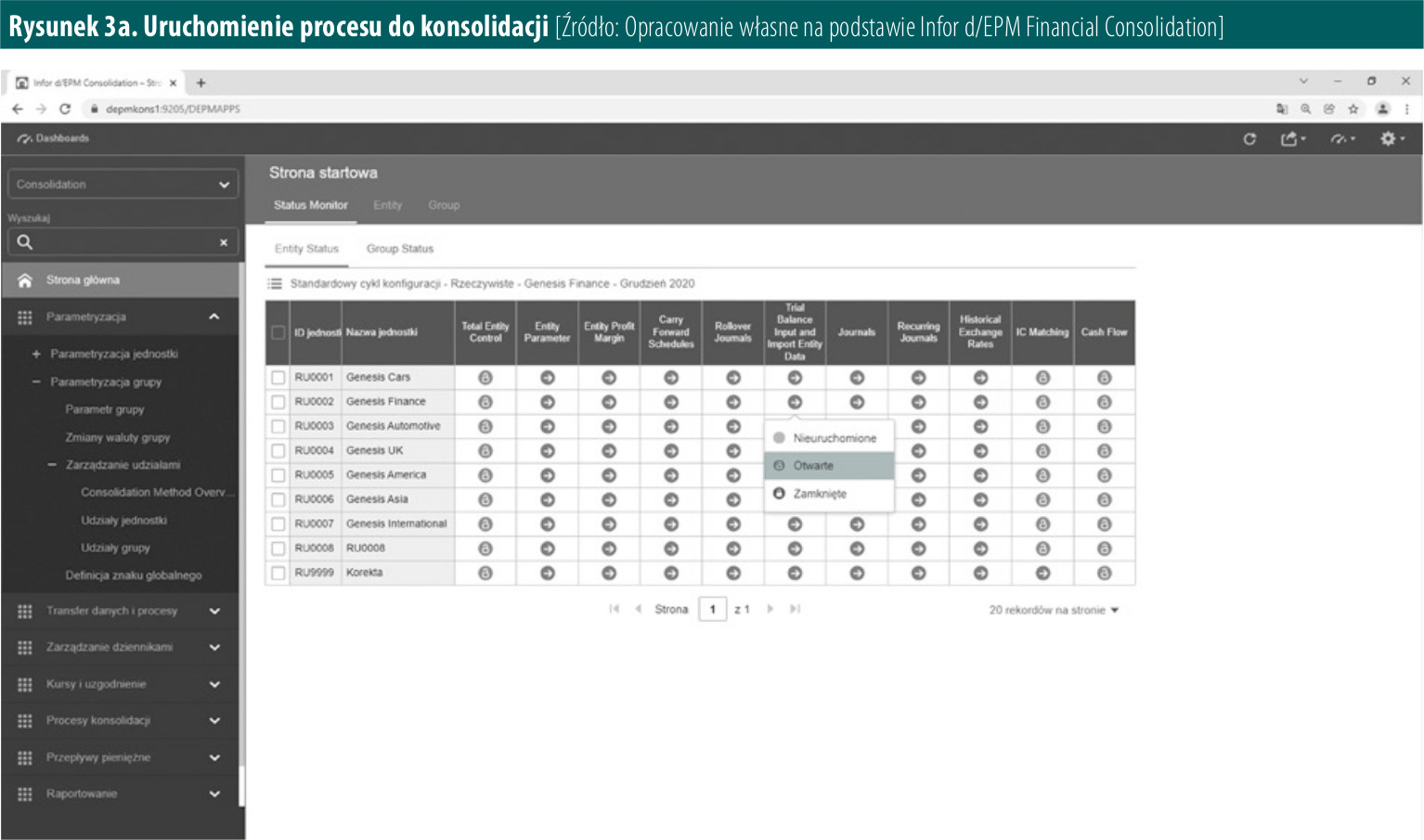Click the page number input box
Viewport: 1424px width, 840px height.
tap(712, 610)
